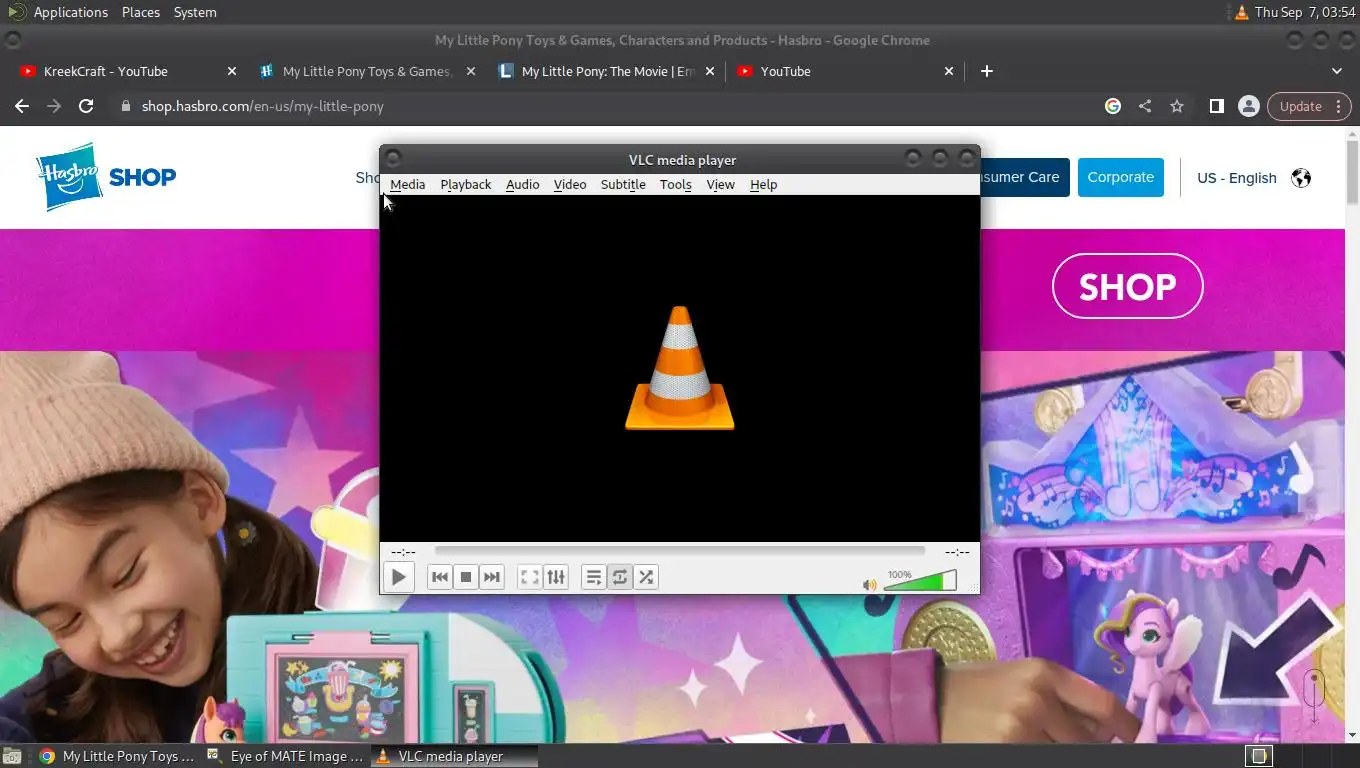
Task: Show VLC extended settings
Action: tap(556, 577)
